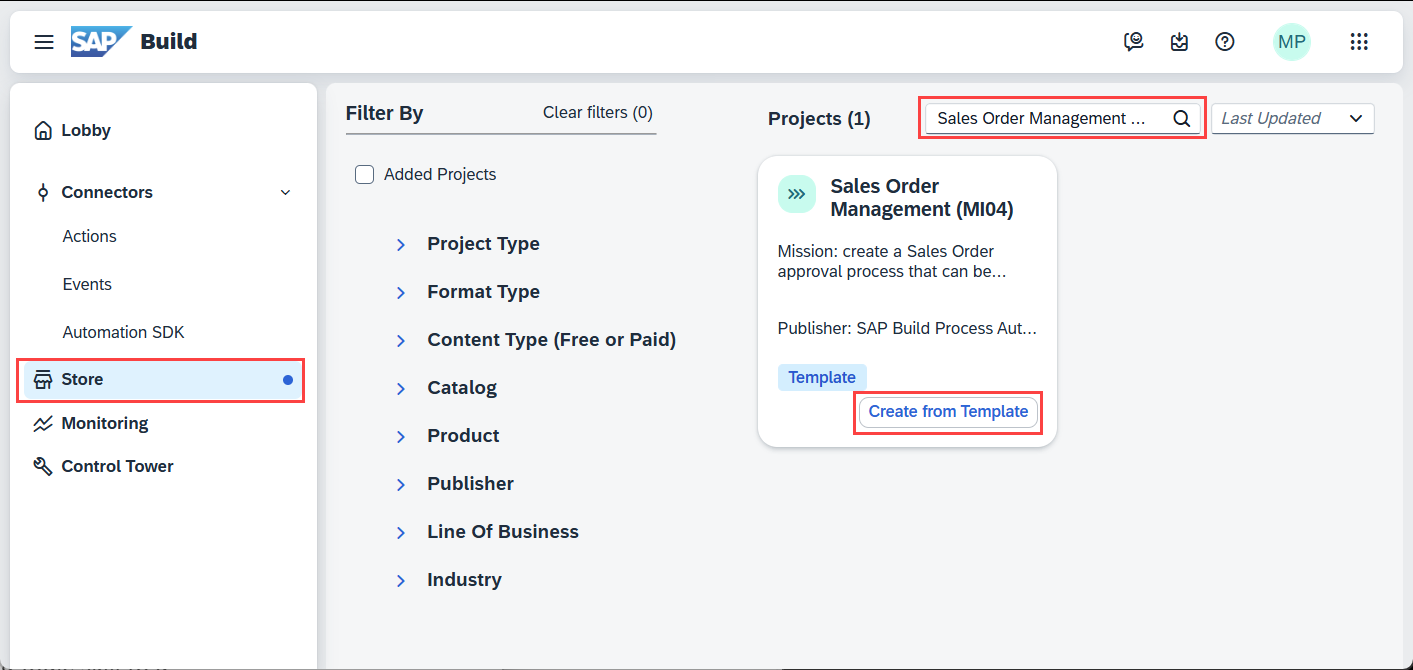Viewport: 1413px width, 670px height.
Task: Open the help question mark icon
Action: click(1225, 41)
